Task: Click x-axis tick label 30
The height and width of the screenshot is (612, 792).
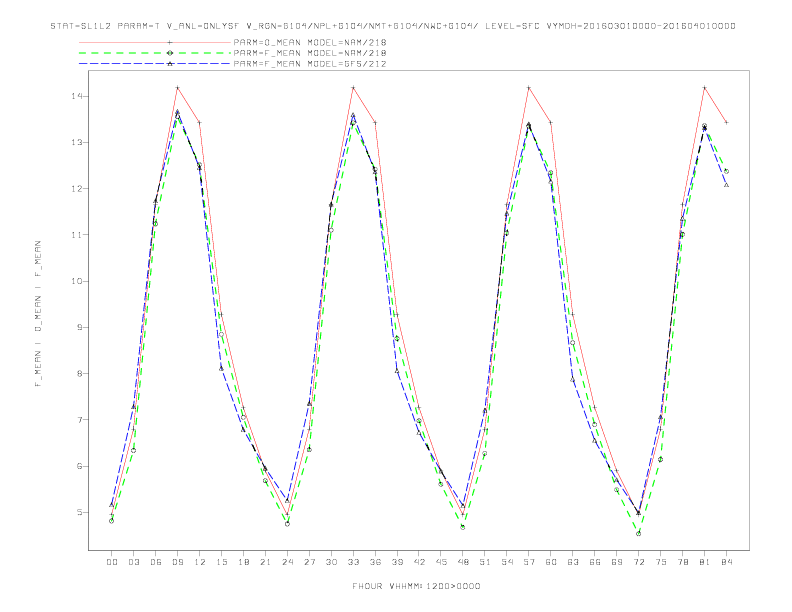Action: 331,562
